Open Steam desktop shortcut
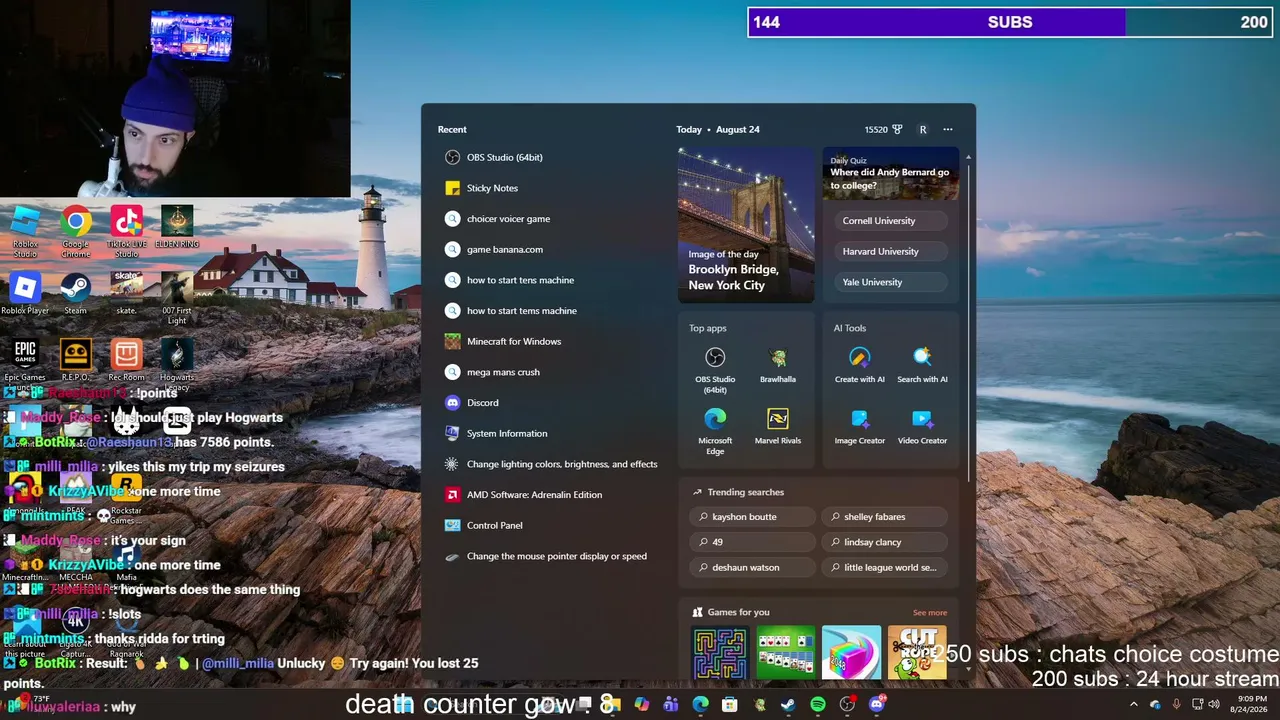The width and height of the screenshot is (1280, 720). click(x=76, y=294)
